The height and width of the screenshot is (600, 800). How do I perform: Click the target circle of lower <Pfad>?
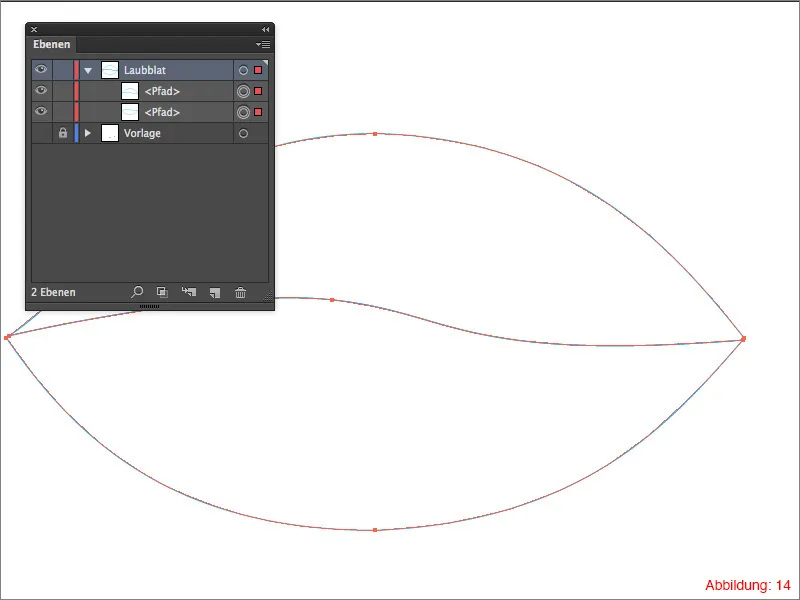[x=243, y=112]
